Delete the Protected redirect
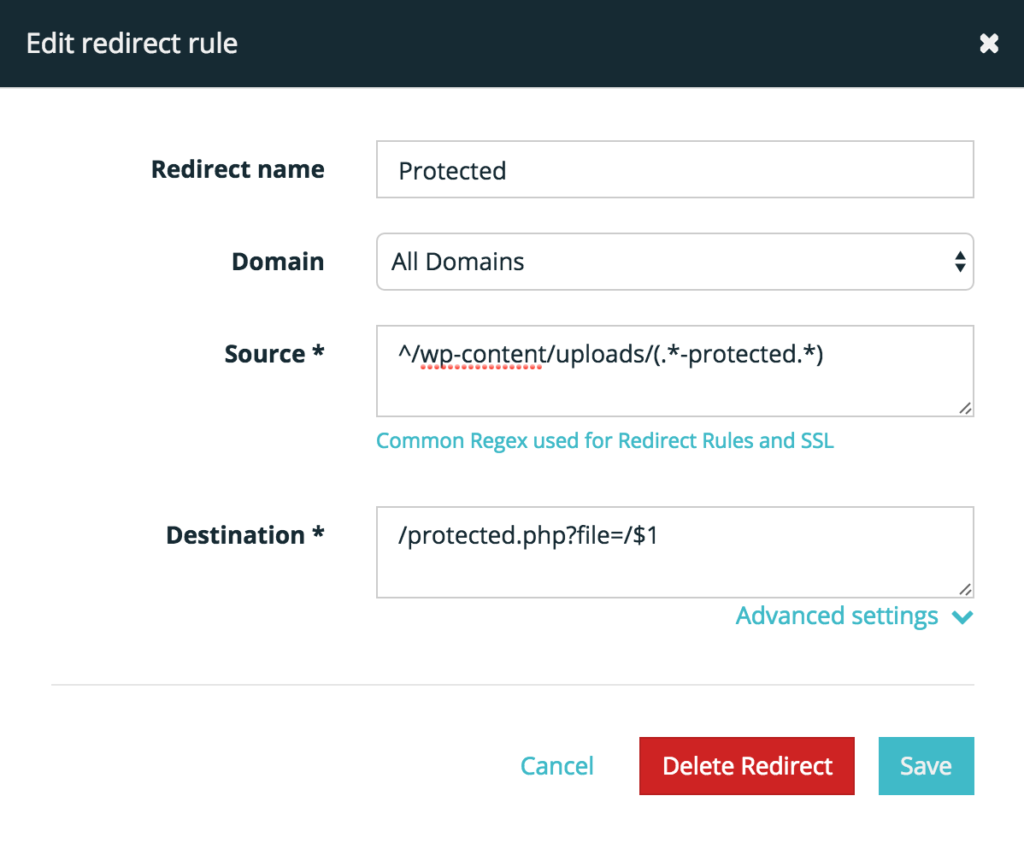The height and width of the screenshot is (843, 1024). tap(746, 765)
